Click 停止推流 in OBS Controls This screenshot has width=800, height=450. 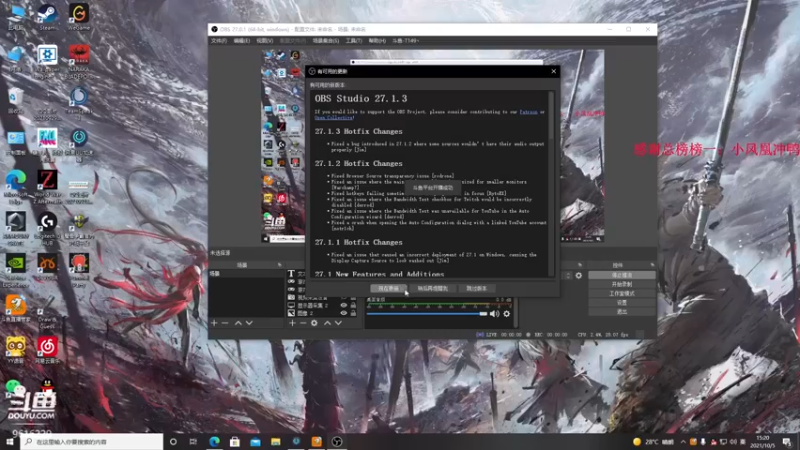pyautogui.click(x=621, y=275)
